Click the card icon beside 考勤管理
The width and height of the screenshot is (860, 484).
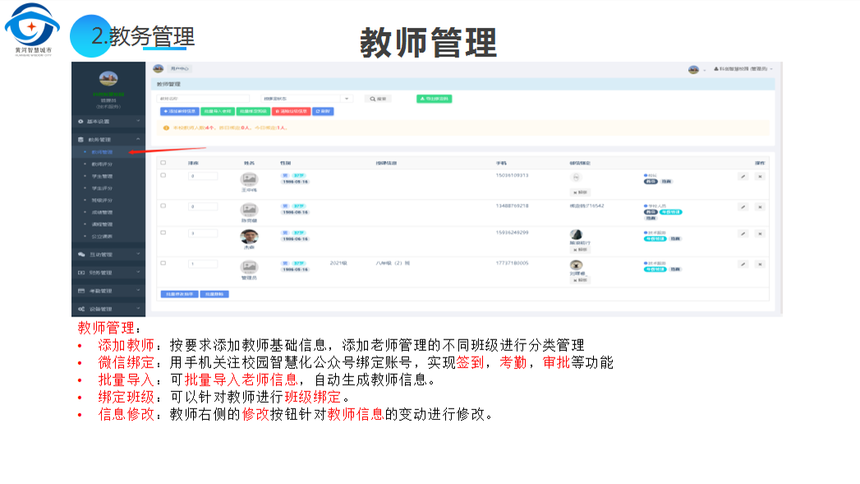[81, 291]
